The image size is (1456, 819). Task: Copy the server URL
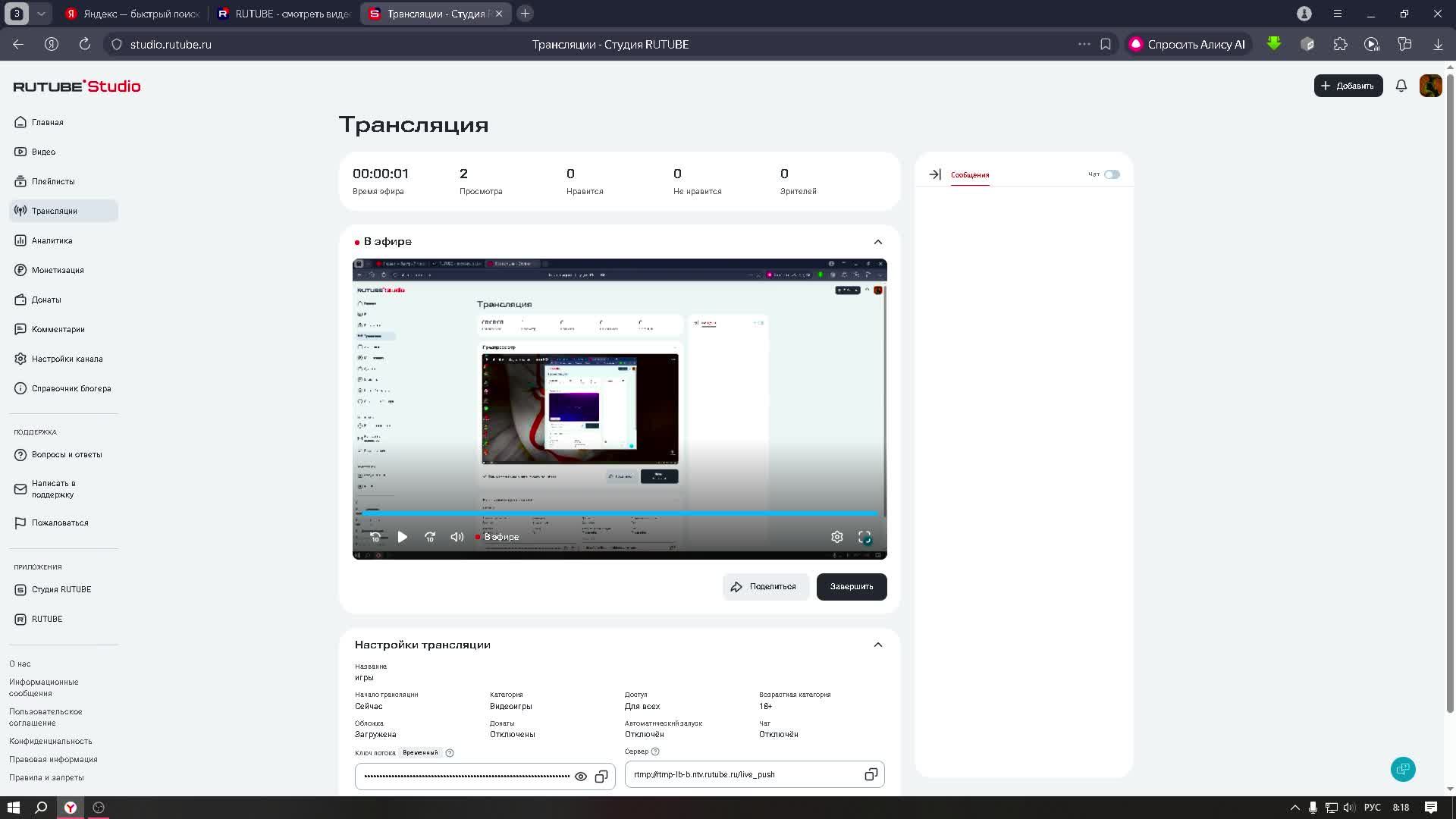pos(871,774)
